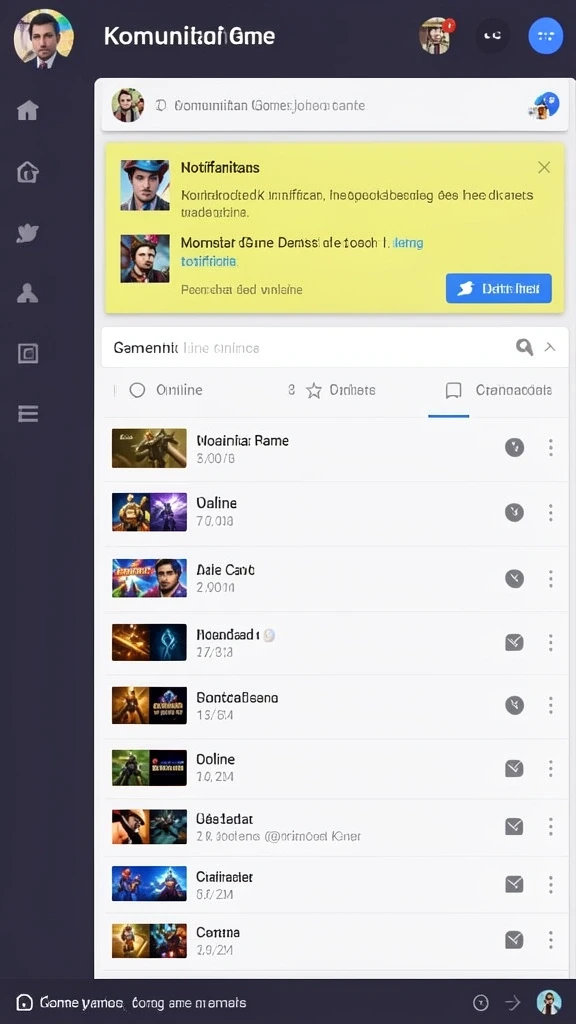Open first notification avatar with blue hat
Viewport: 576px width, 1024px height.
145,185
